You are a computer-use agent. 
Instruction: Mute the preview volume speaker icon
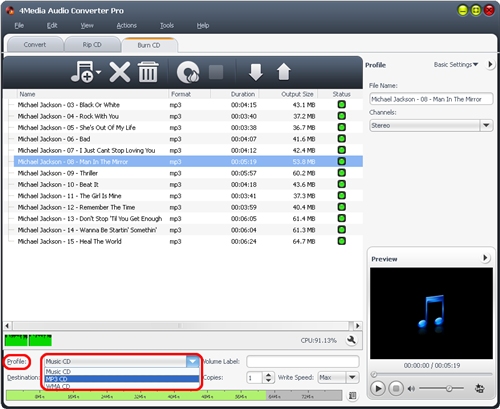[412, 388]
